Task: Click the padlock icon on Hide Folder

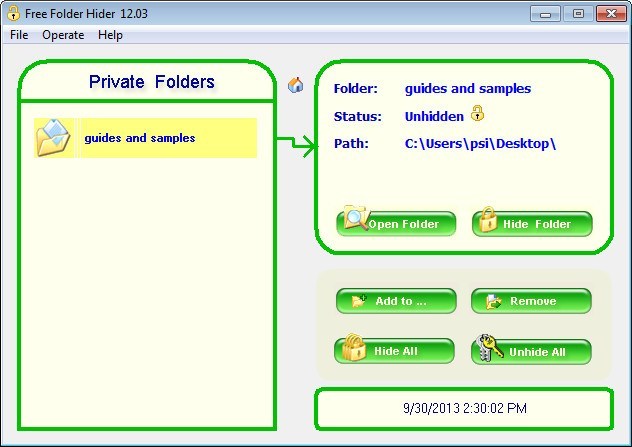Action: [488, 219]
